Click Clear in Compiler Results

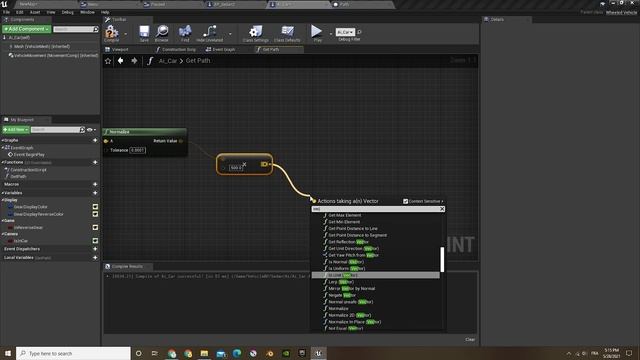pyautogui.click(x=470, y=340)
